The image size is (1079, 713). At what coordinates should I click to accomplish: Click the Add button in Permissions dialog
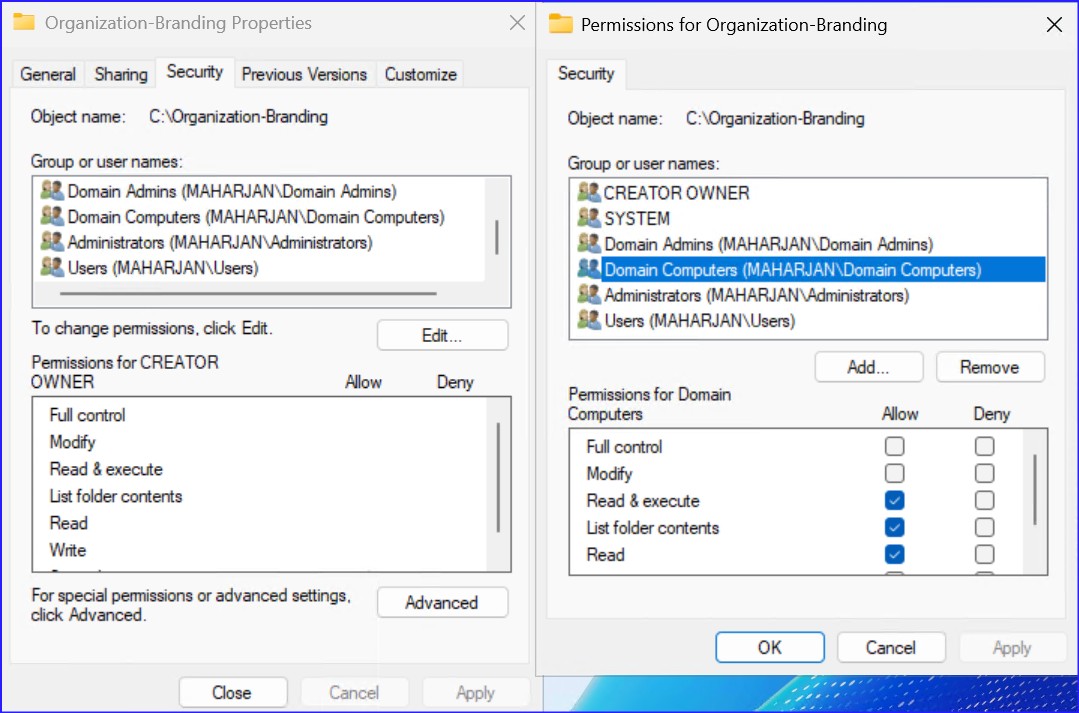point(868,366)
